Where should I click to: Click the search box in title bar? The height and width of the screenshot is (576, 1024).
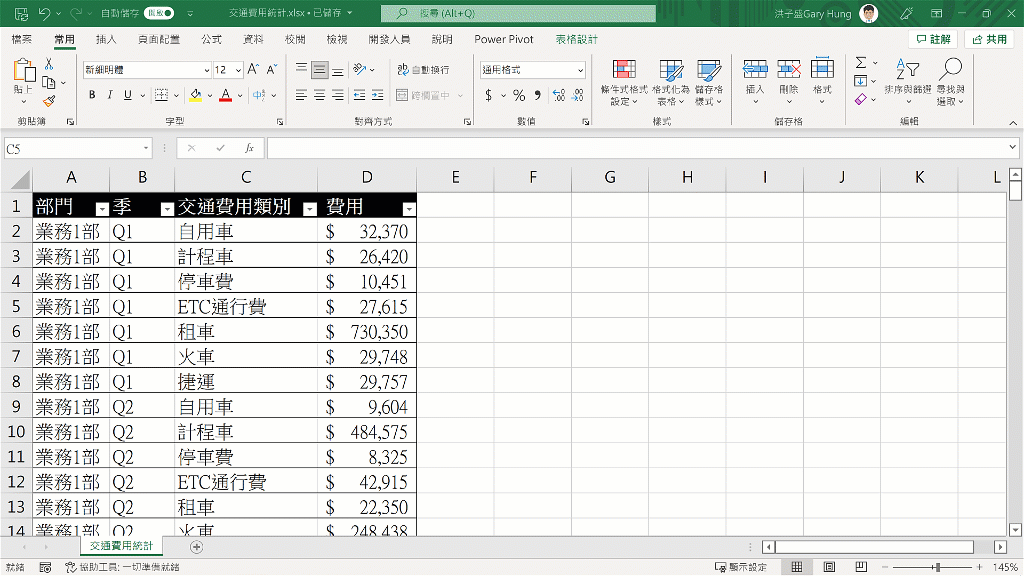519,13
